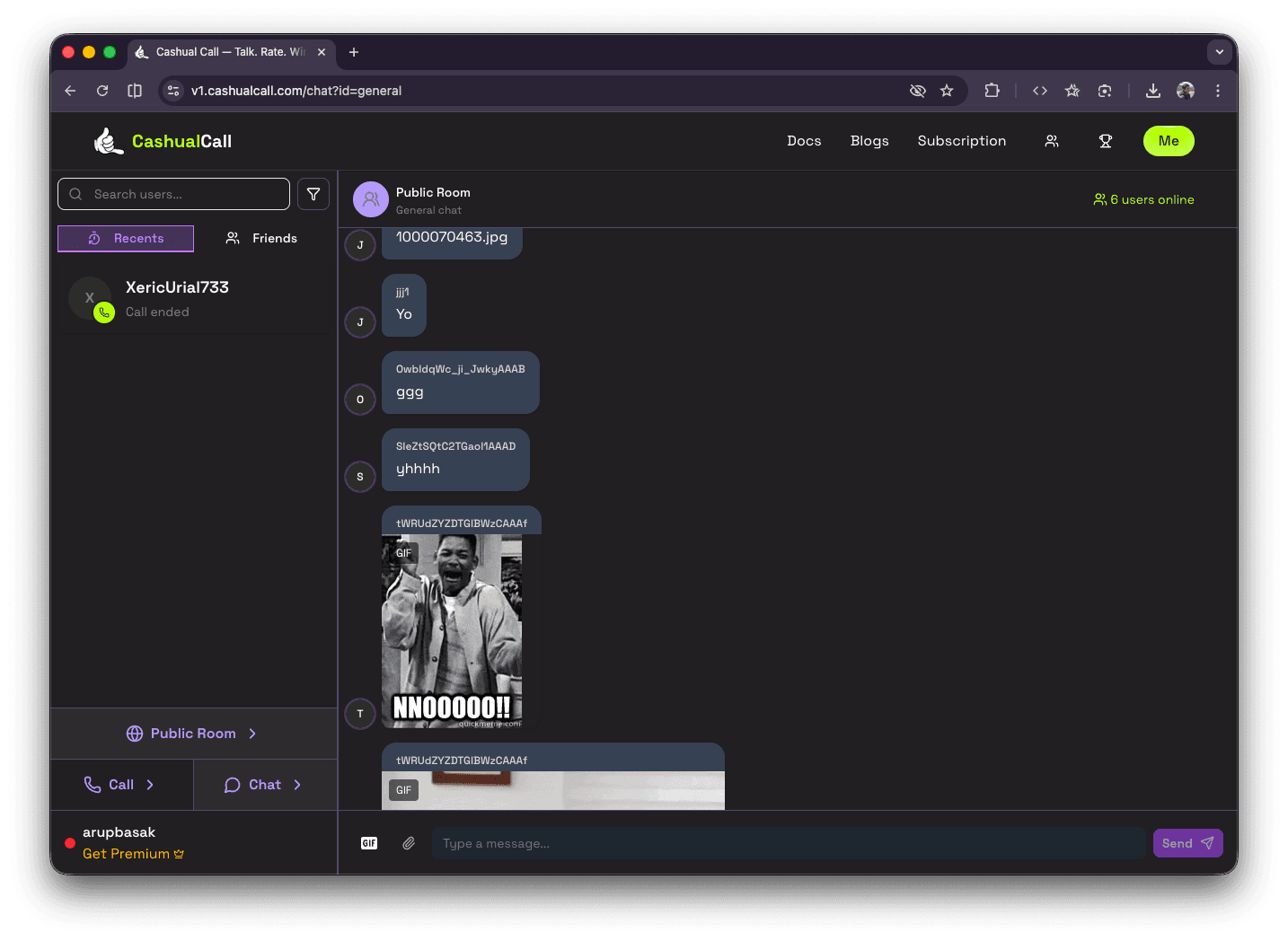
Task: Open the GIF picker
Action: pos(369,842)
